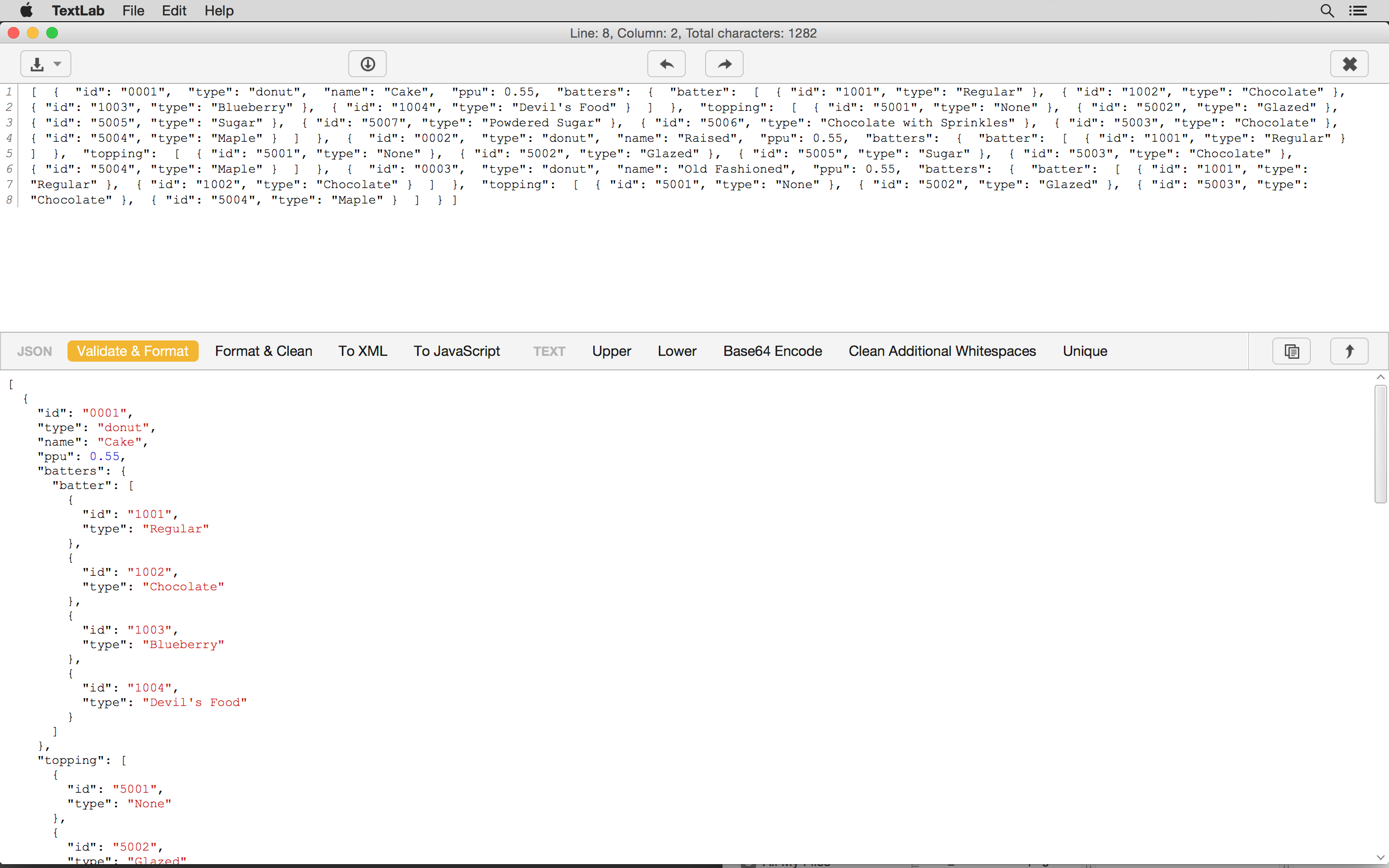Open the Help menu

(x=218, y=11)
